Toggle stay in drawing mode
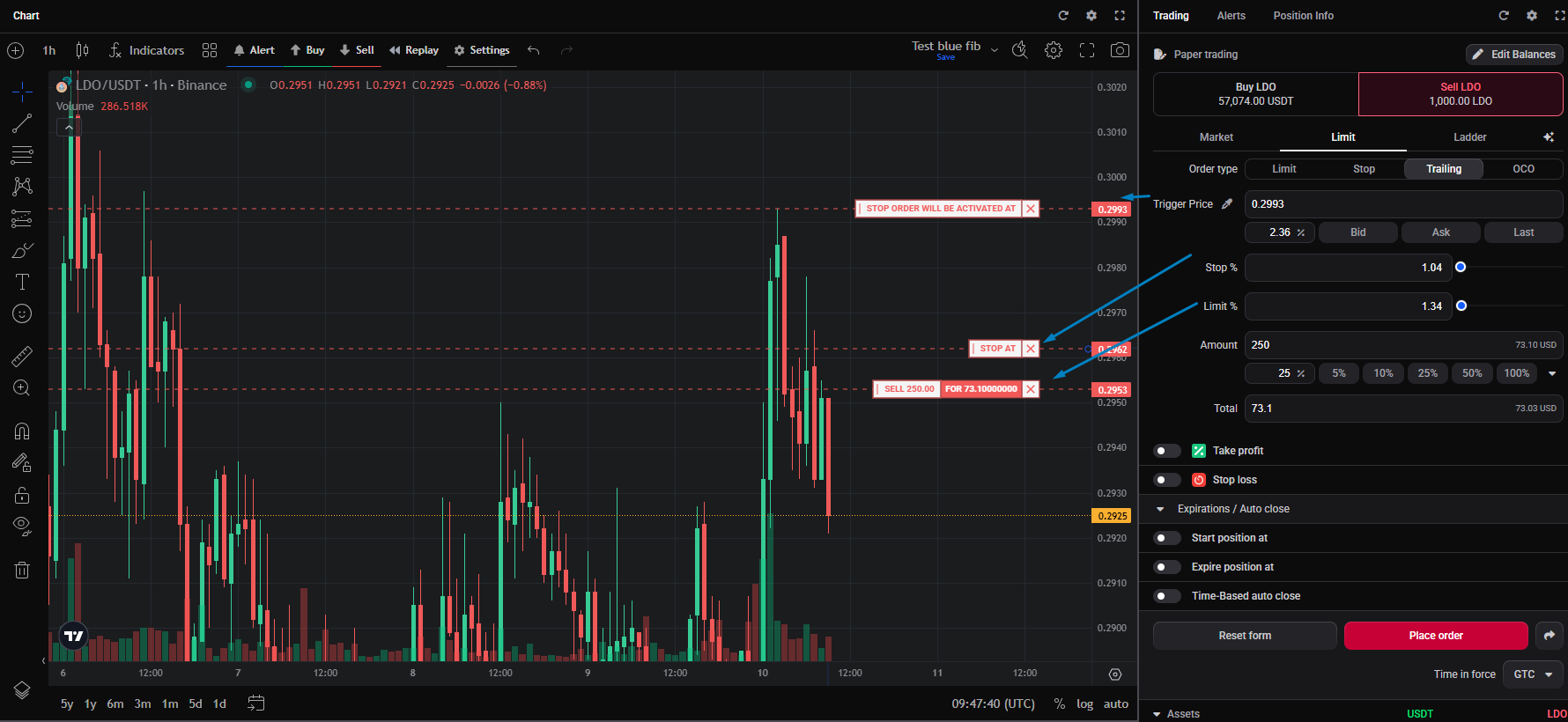Image resolution: width=1568 pixels, height=722 pixels. tap(22, 462)
